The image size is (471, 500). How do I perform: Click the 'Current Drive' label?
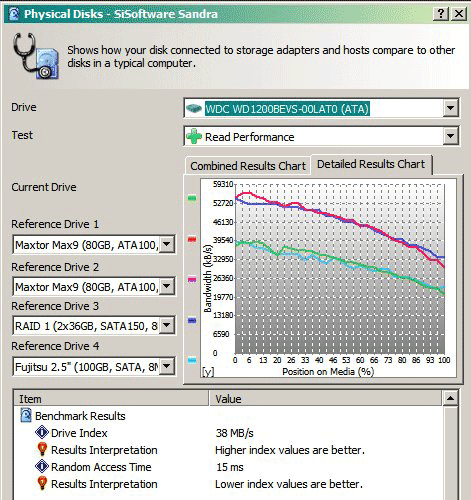(44, 187)
